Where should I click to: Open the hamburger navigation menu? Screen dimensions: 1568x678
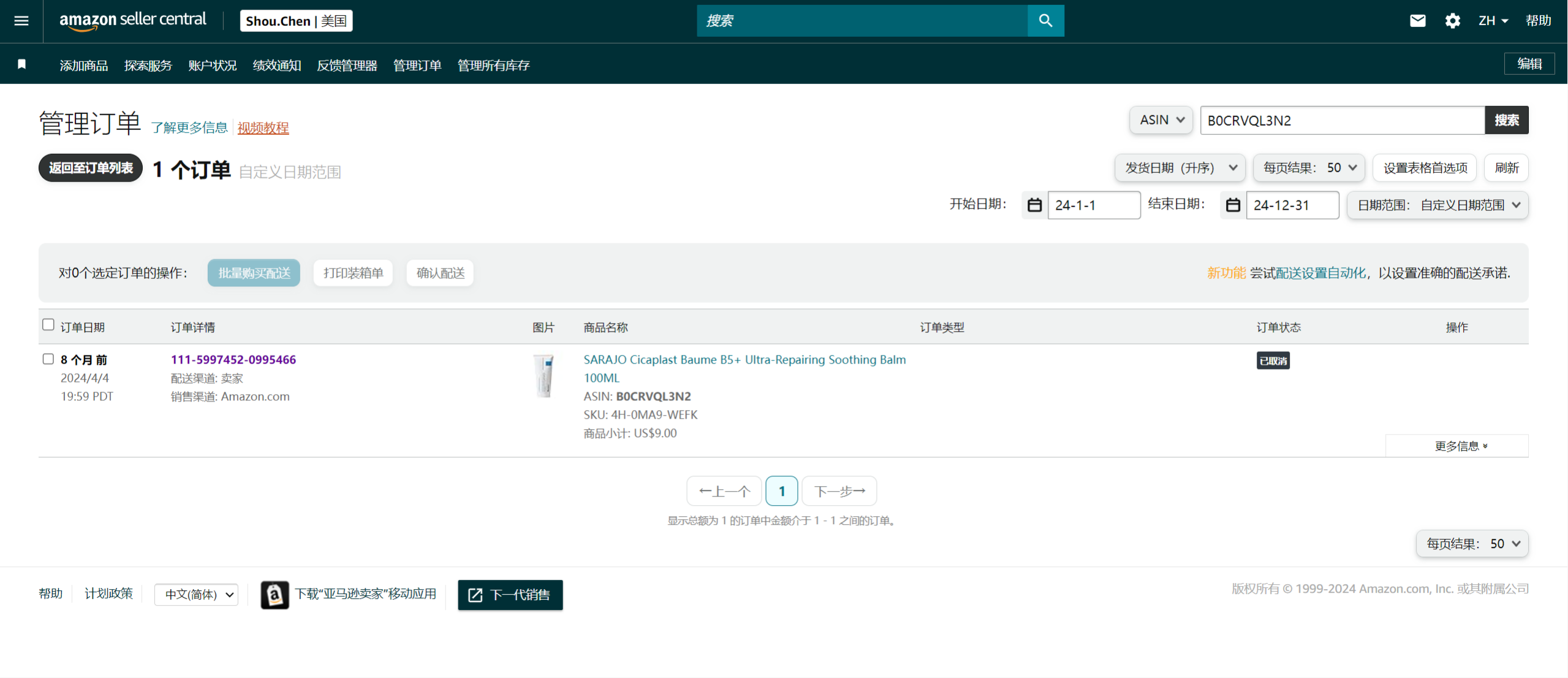(x=21, y=21)
